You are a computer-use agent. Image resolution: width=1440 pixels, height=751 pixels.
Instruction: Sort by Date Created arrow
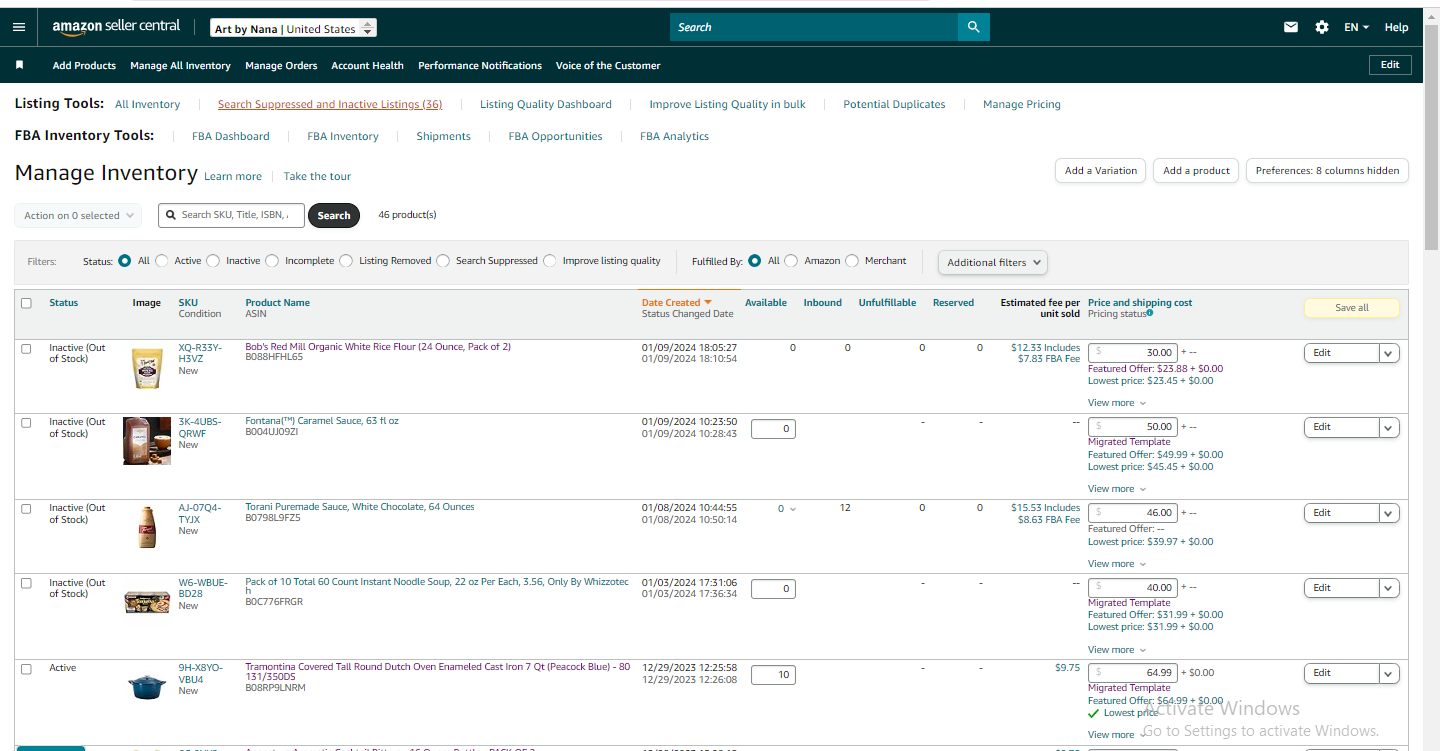(708, 302)
